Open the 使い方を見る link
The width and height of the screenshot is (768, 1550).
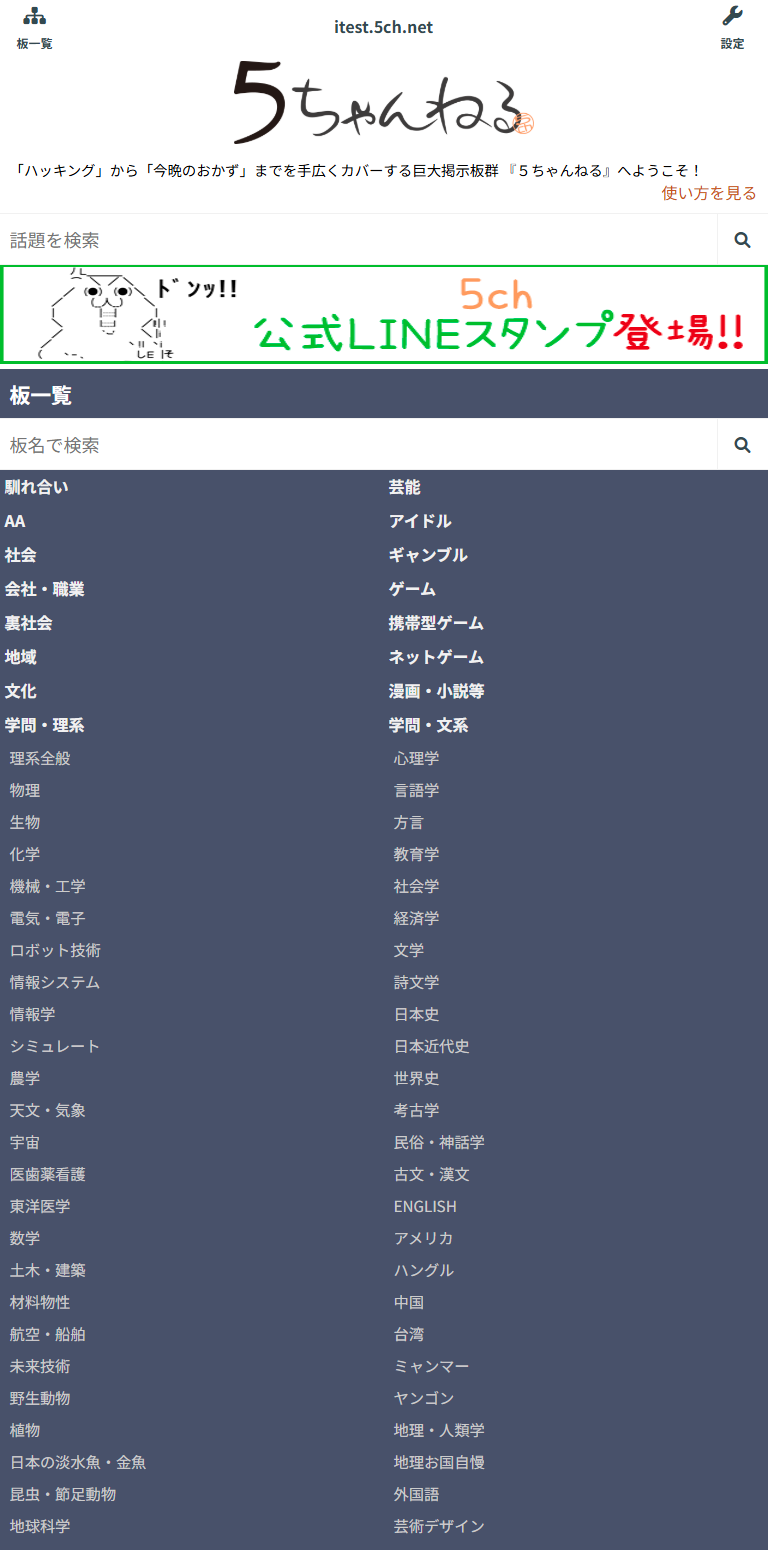pos(708,193)
